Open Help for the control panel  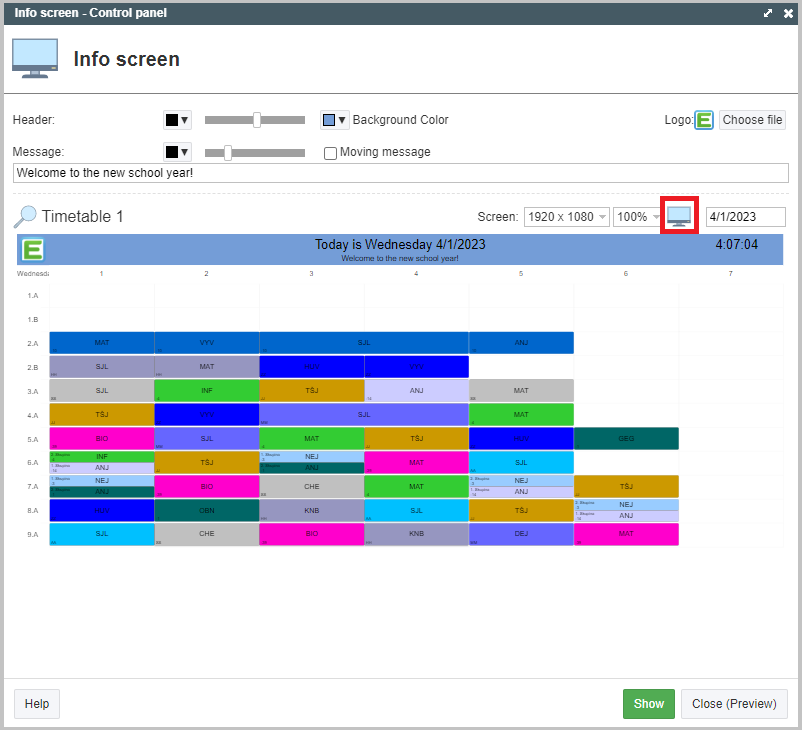37,704
